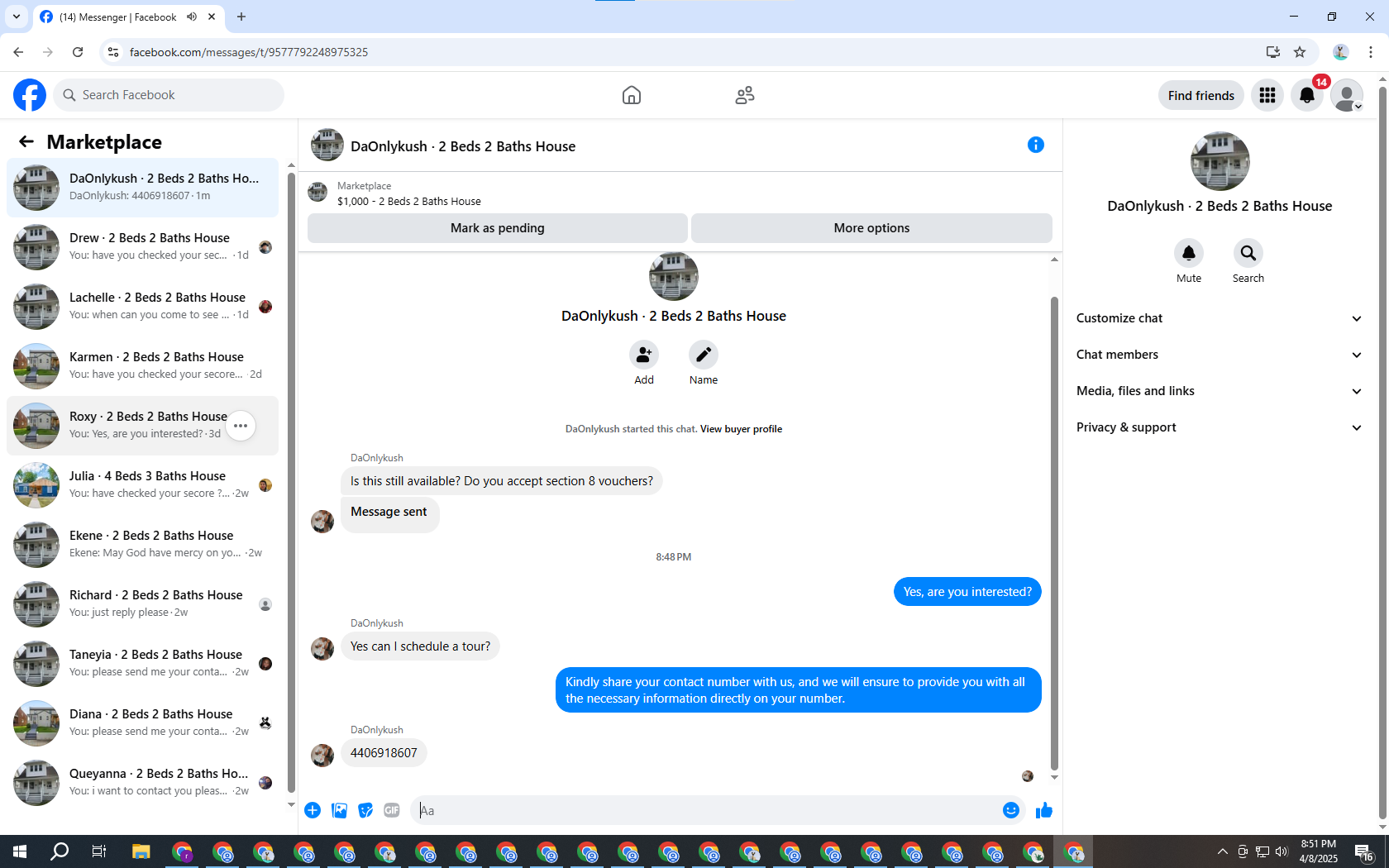
Task: Click the conversation list scrollbar
Action: (291, 484)
